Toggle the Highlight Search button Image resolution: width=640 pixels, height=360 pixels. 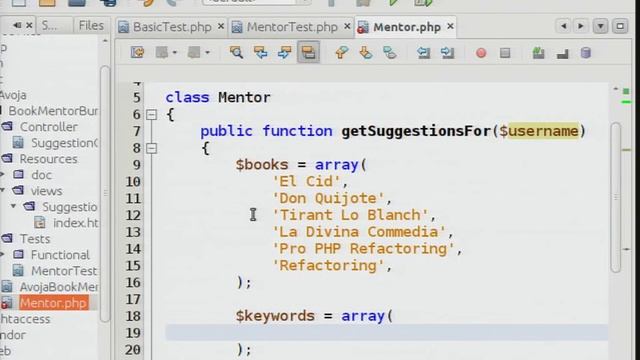coord(308,53)
